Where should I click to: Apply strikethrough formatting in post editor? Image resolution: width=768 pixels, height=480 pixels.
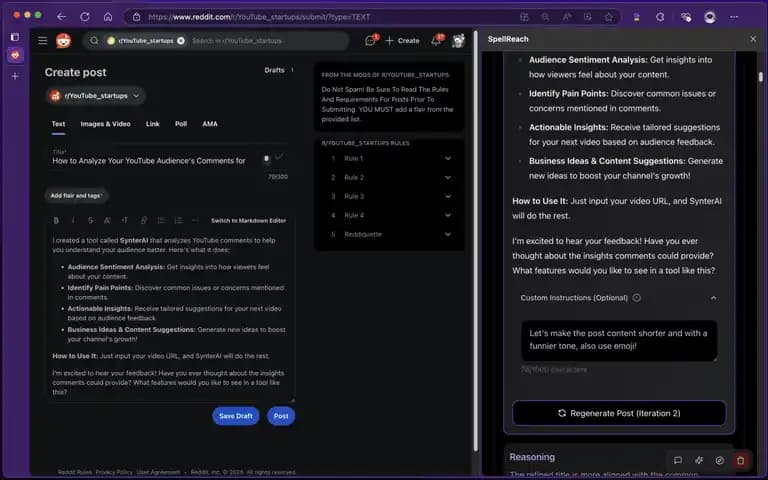(90, 220)
